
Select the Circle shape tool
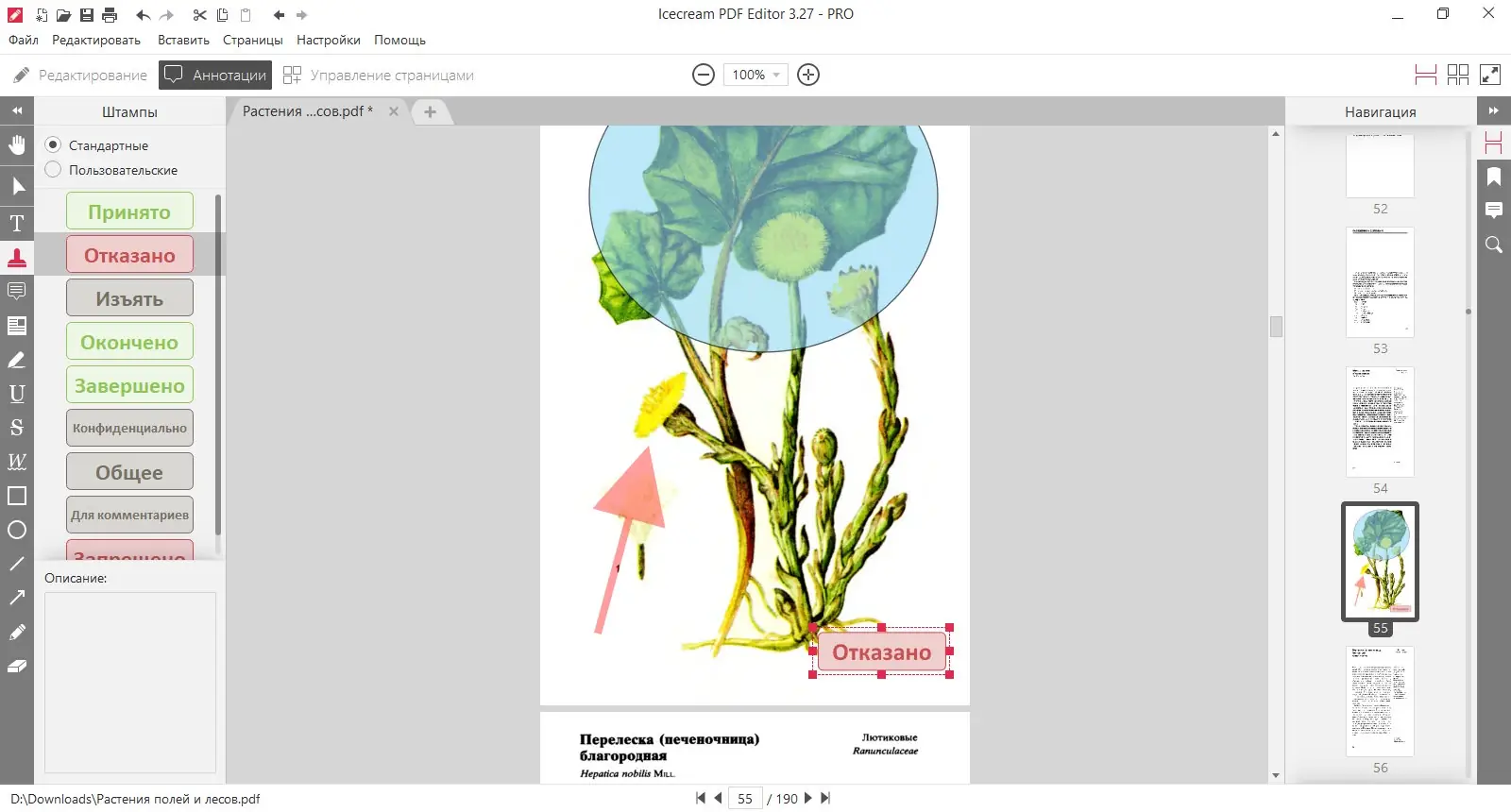click(x=17, y=530)
